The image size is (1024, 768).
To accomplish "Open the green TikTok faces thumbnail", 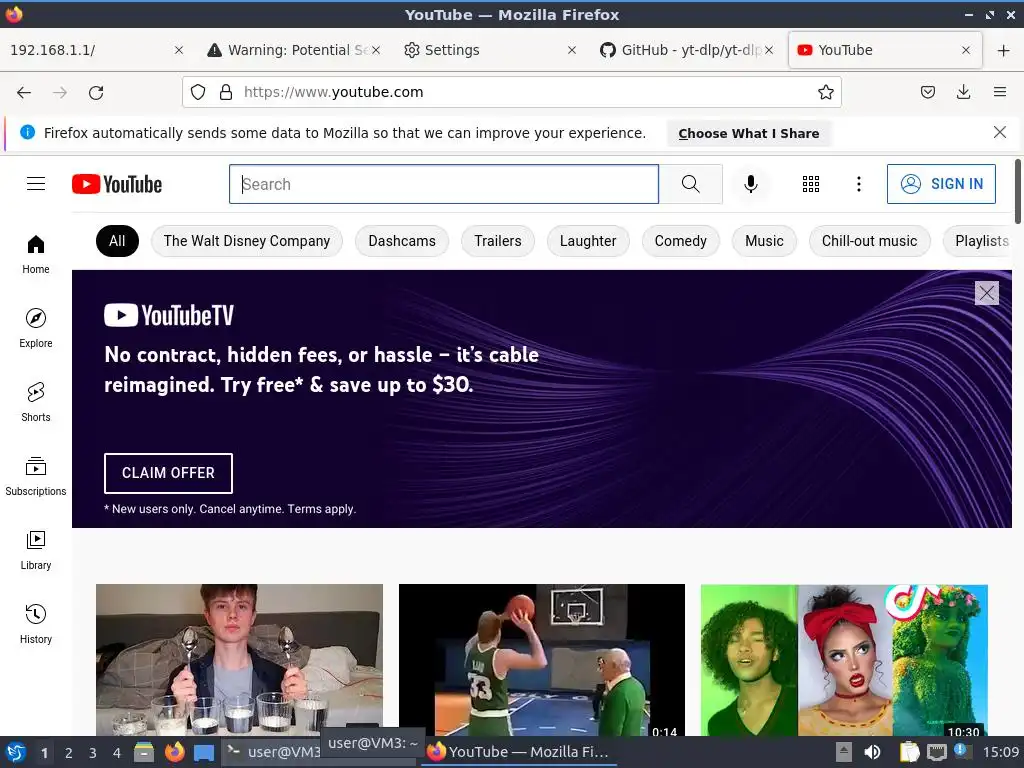I will (844, 660).
